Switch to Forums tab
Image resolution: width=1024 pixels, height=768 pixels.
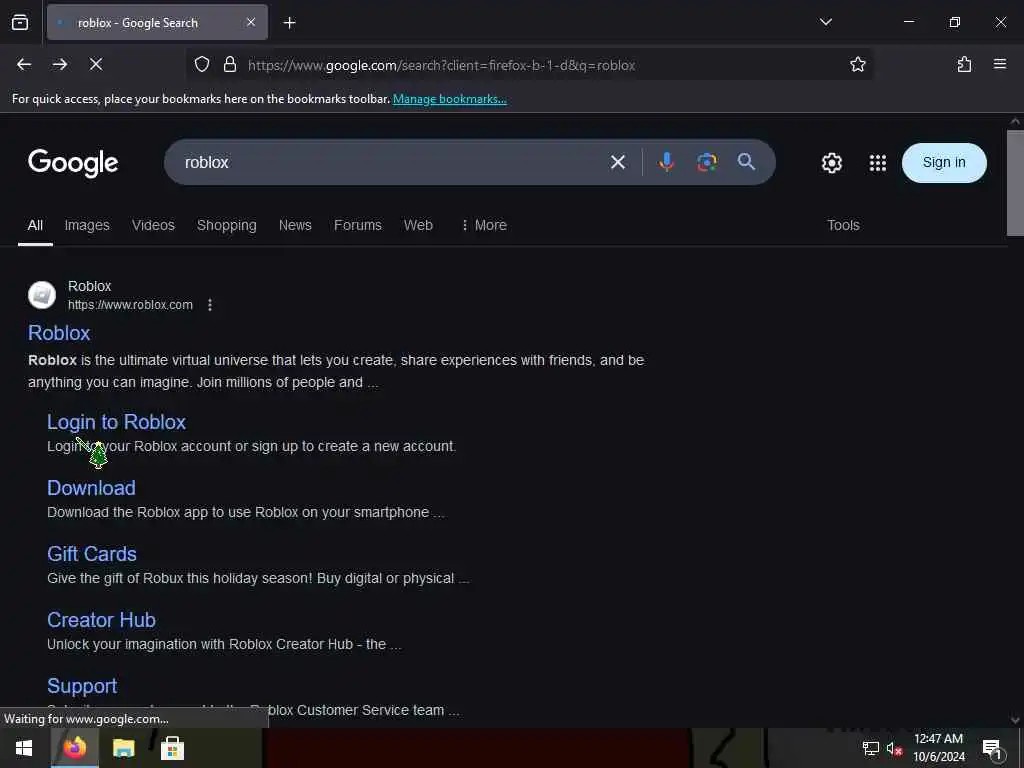coord(358,225)
